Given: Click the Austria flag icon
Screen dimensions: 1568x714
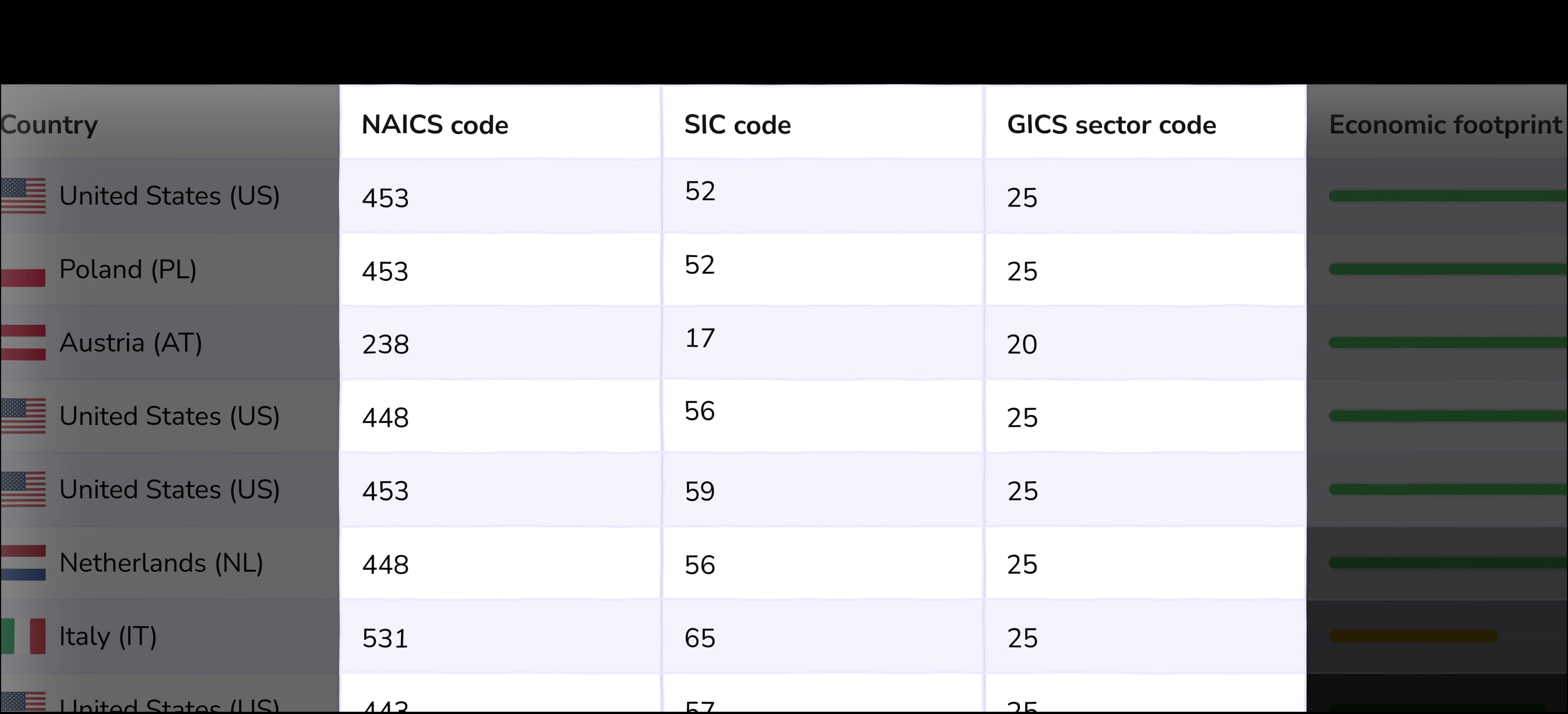Looking at the screenshot, I should [23, 343].
